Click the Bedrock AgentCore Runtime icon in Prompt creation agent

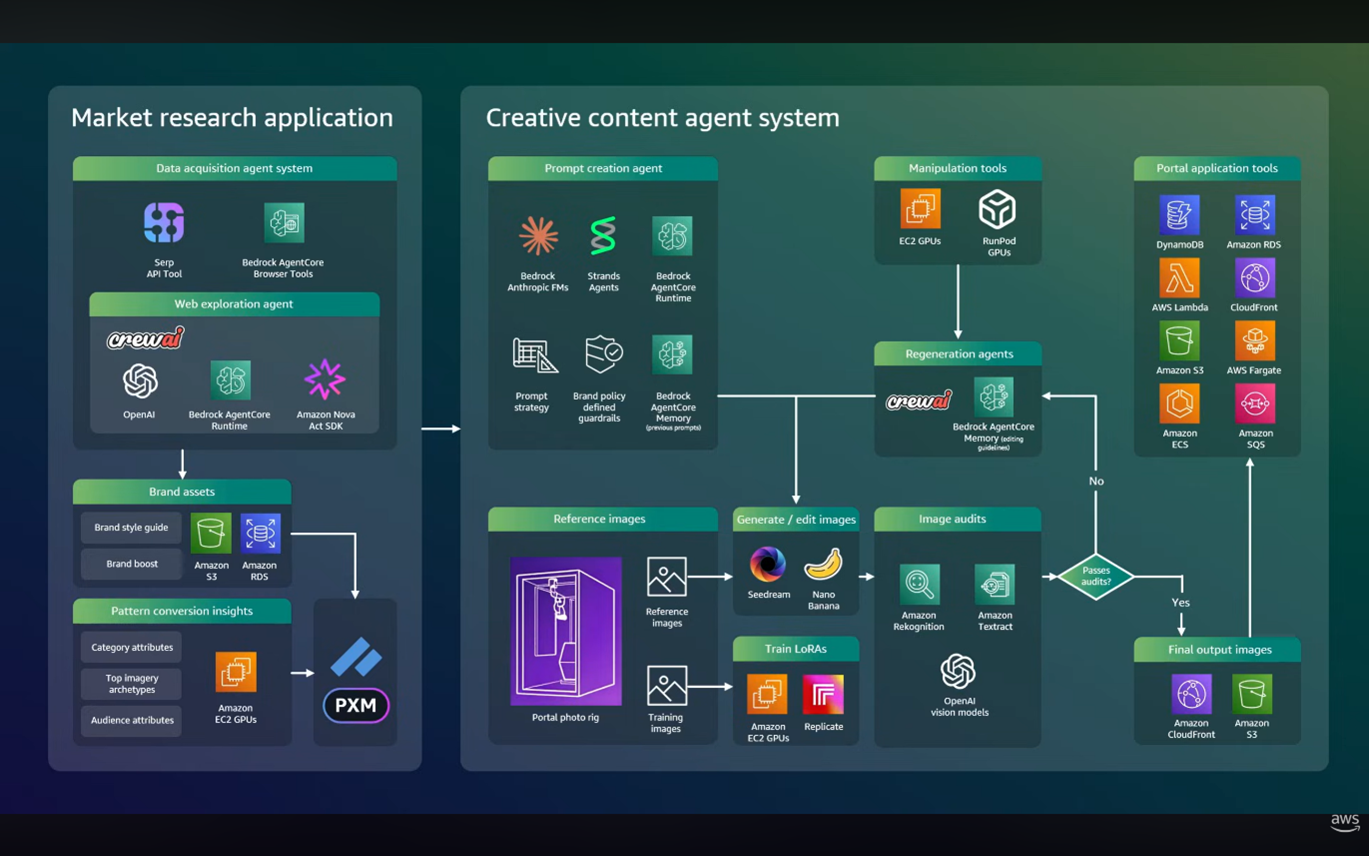click(673, 236)
